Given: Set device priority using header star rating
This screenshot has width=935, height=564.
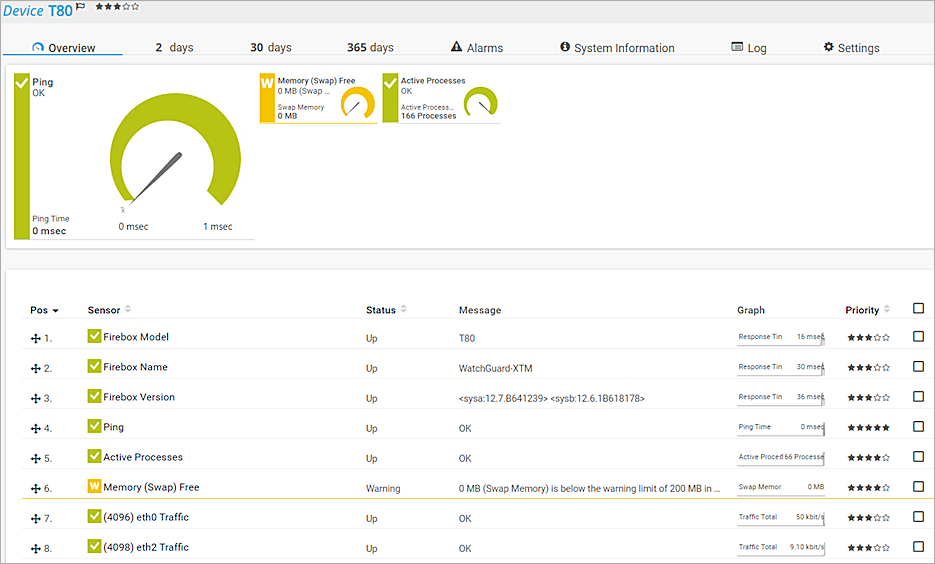Looking at the screenshot, I should pyautogui.click(x=117, y=7).
